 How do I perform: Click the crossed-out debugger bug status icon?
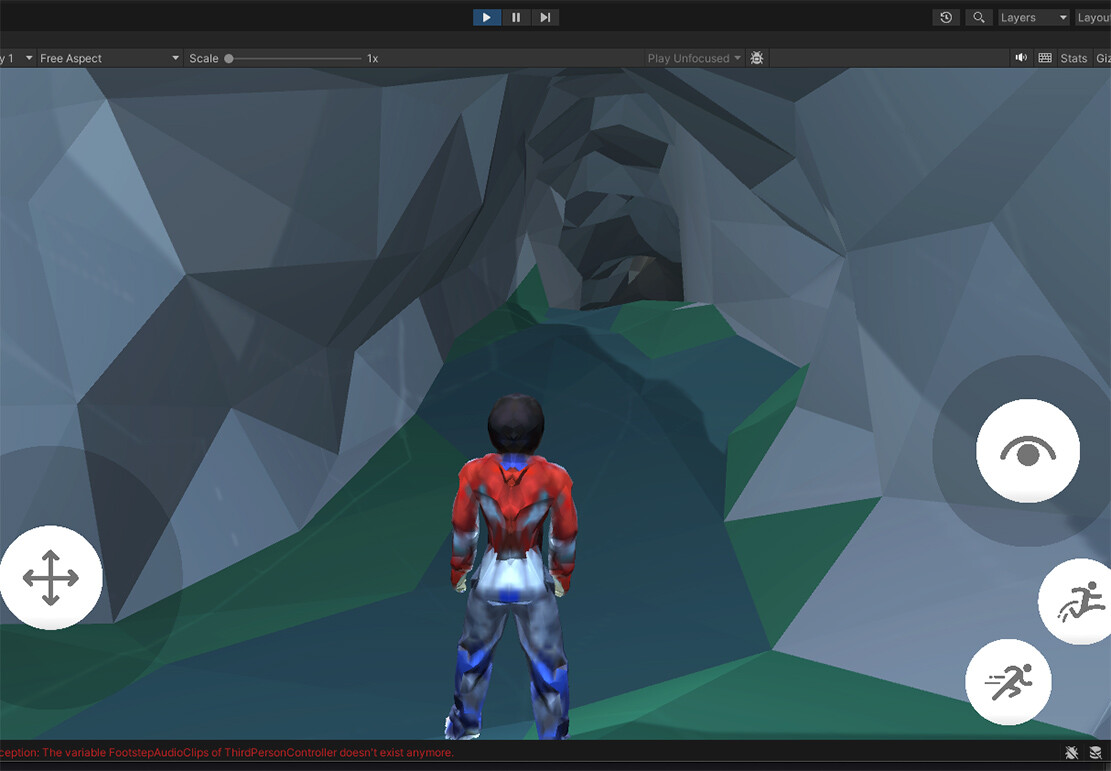[x=1071, y=752]
